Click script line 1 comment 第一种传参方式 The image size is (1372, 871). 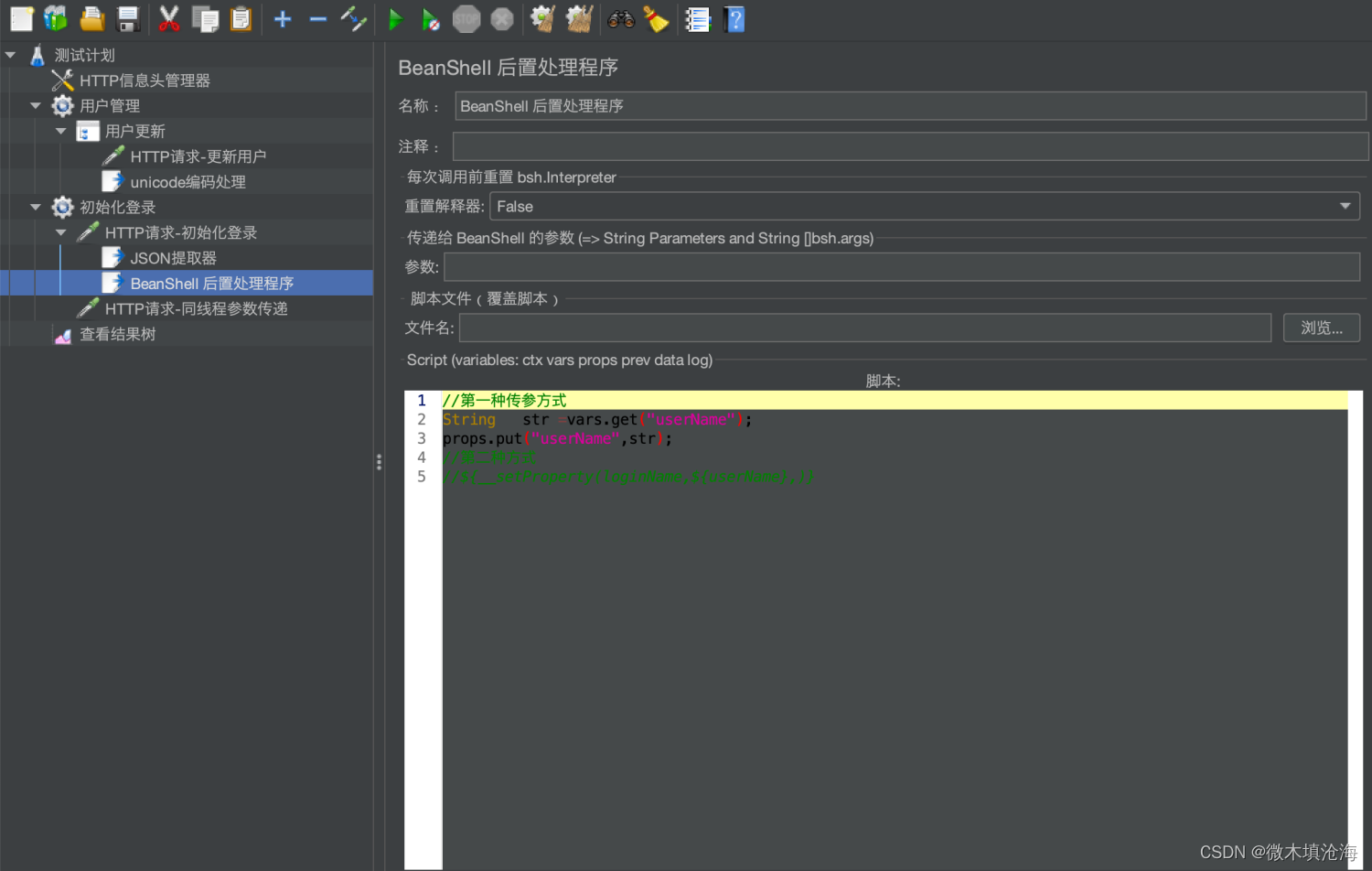504,401
